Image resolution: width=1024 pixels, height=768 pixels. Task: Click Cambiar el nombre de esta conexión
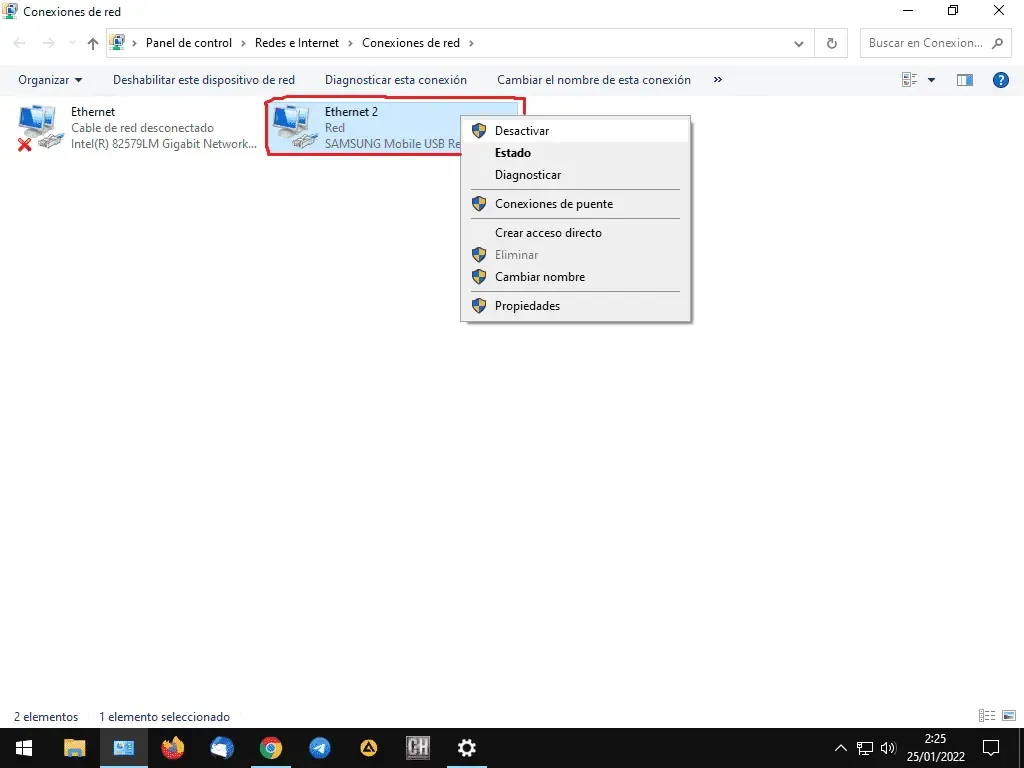pos(594,80)
